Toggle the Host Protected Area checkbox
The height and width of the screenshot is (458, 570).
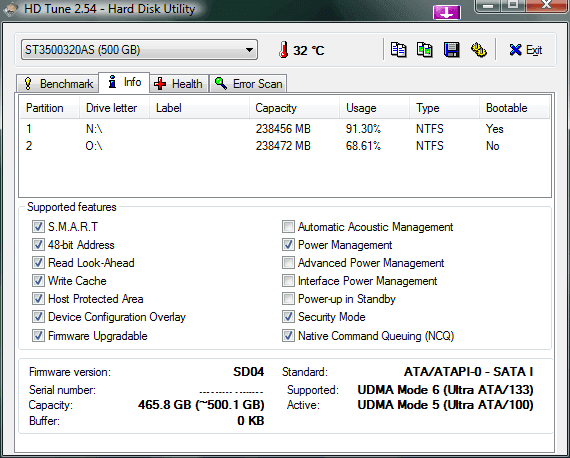[x=38, y=298]
